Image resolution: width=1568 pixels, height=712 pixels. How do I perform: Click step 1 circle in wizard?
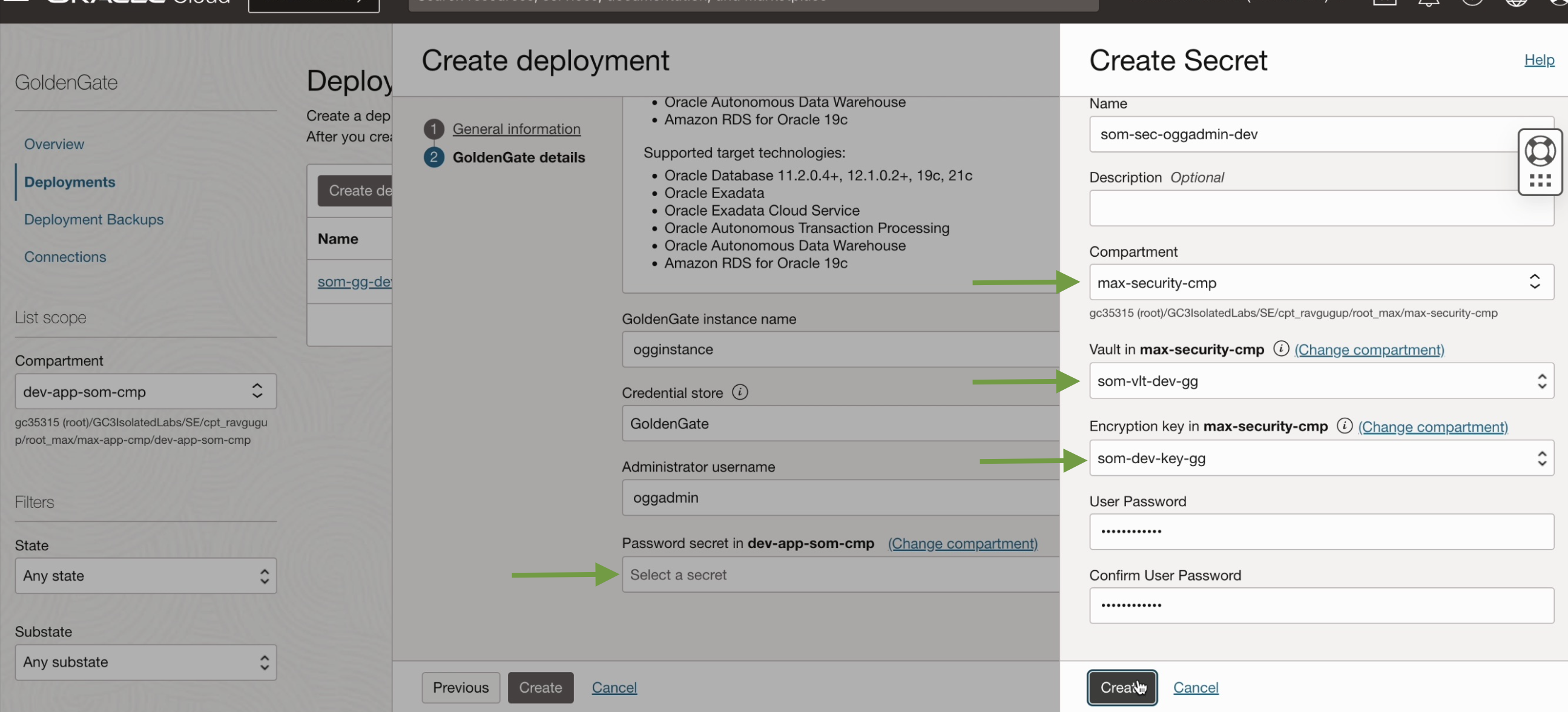pyautogui.click(x=433, y=128)
